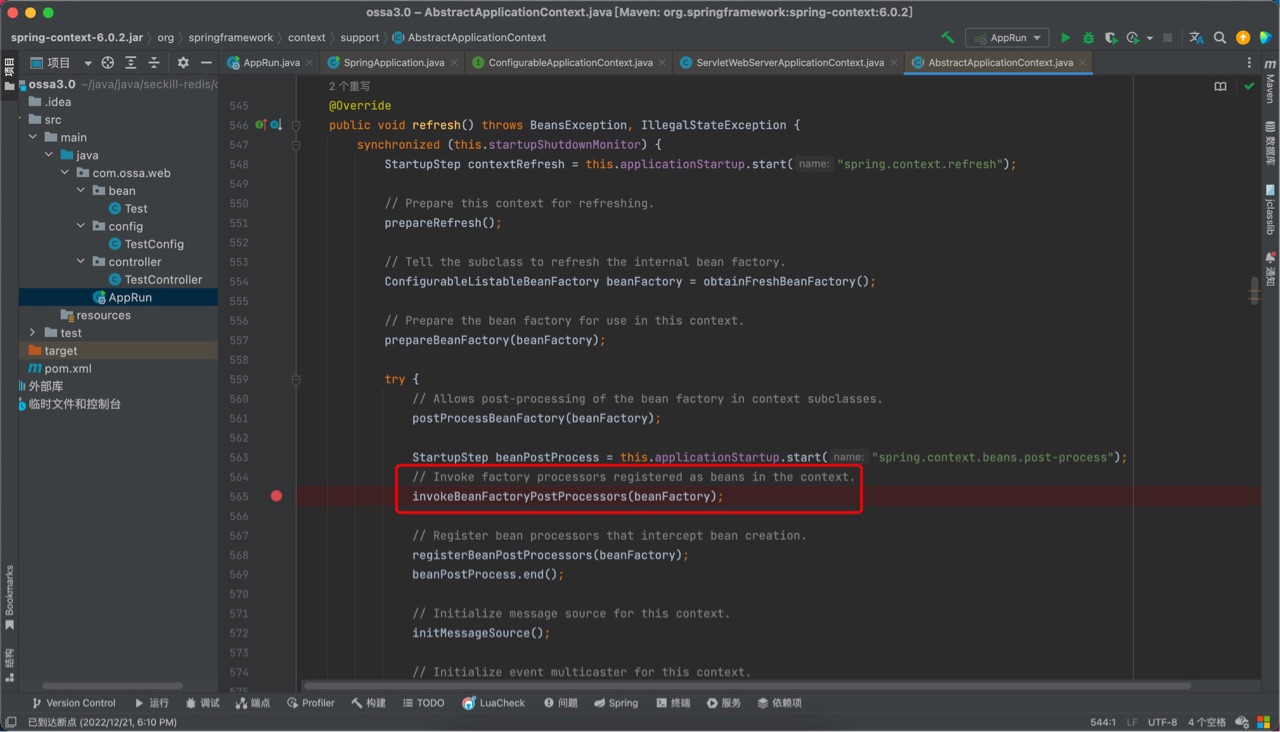Collapse the main folder in tree
Viewport: 1280px width, 732px height.
33,137
